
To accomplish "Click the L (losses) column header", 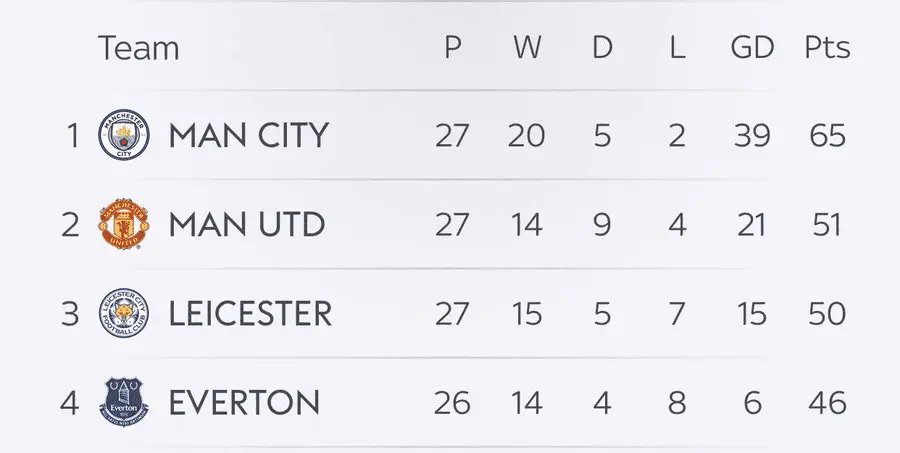I will click(x=677, y=47).
